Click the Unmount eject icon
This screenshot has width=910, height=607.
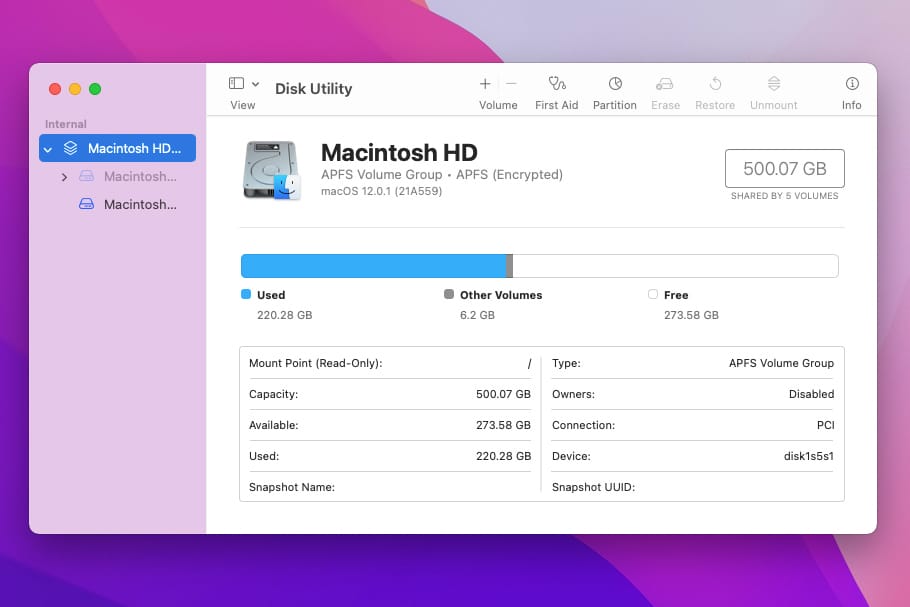coord(774,84)
